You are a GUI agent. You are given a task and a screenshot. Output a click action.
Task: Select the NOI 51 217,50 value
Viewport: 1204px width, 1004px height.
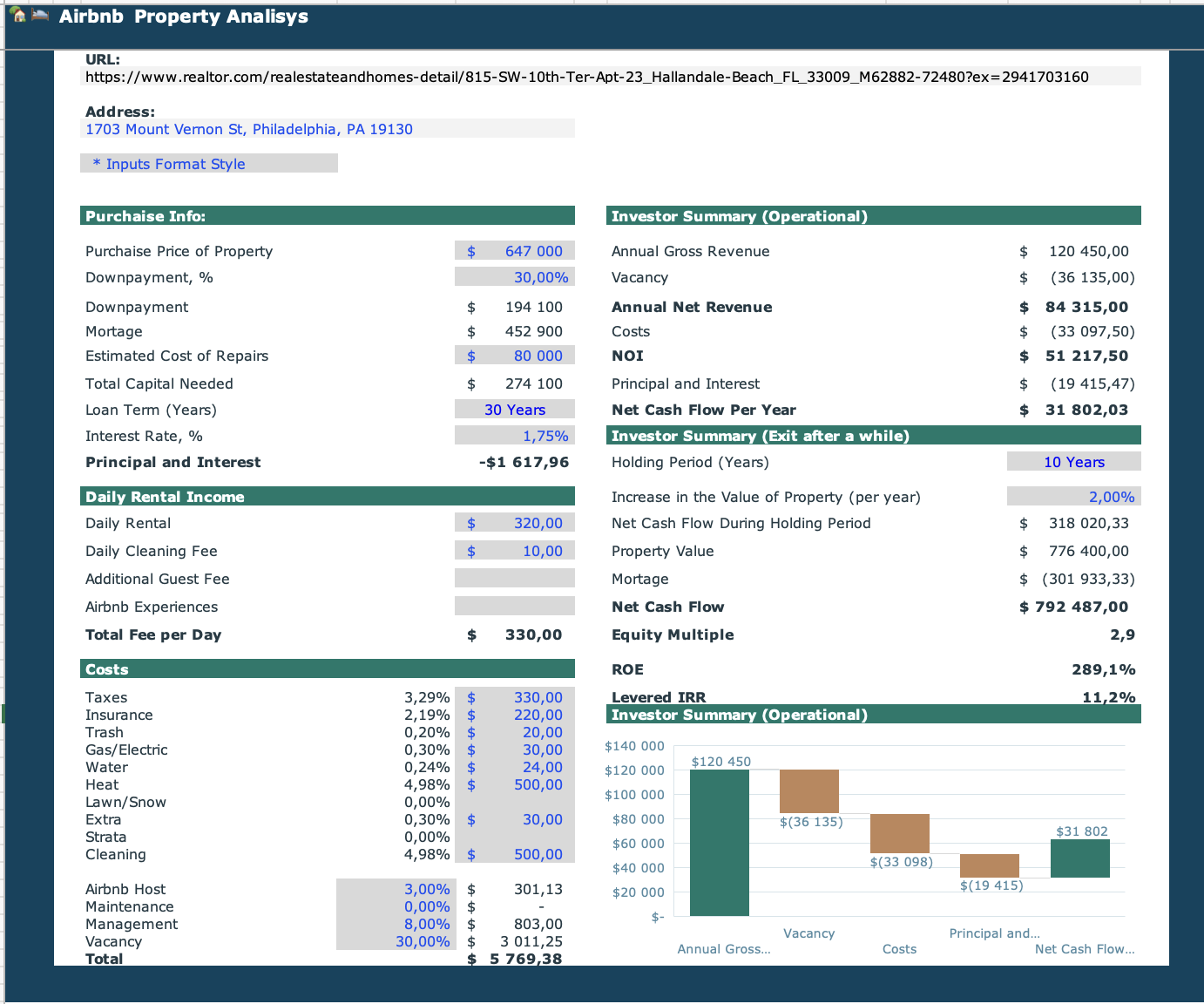click(1074, 356)
